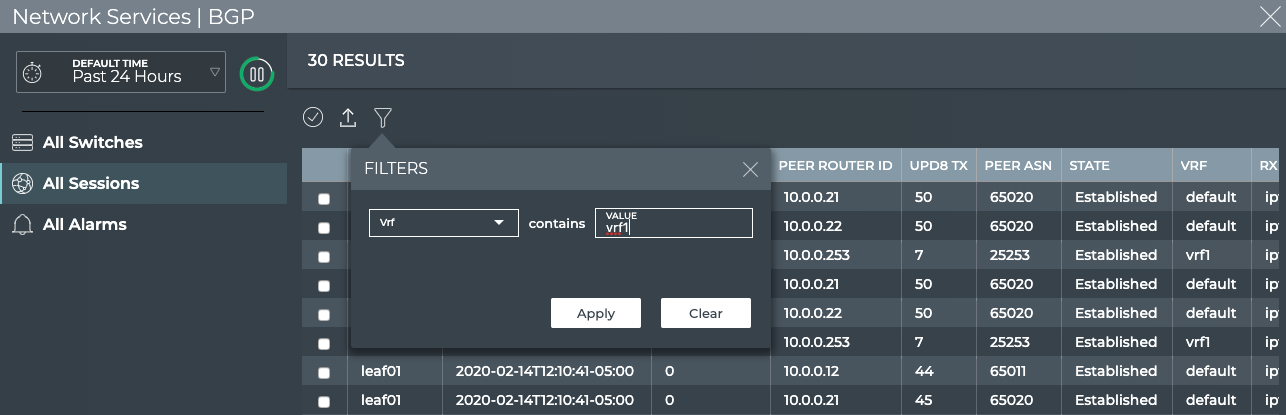Click the green pause refresh icon
Viewport: 1286px width, 415px height.
(257, 73)
